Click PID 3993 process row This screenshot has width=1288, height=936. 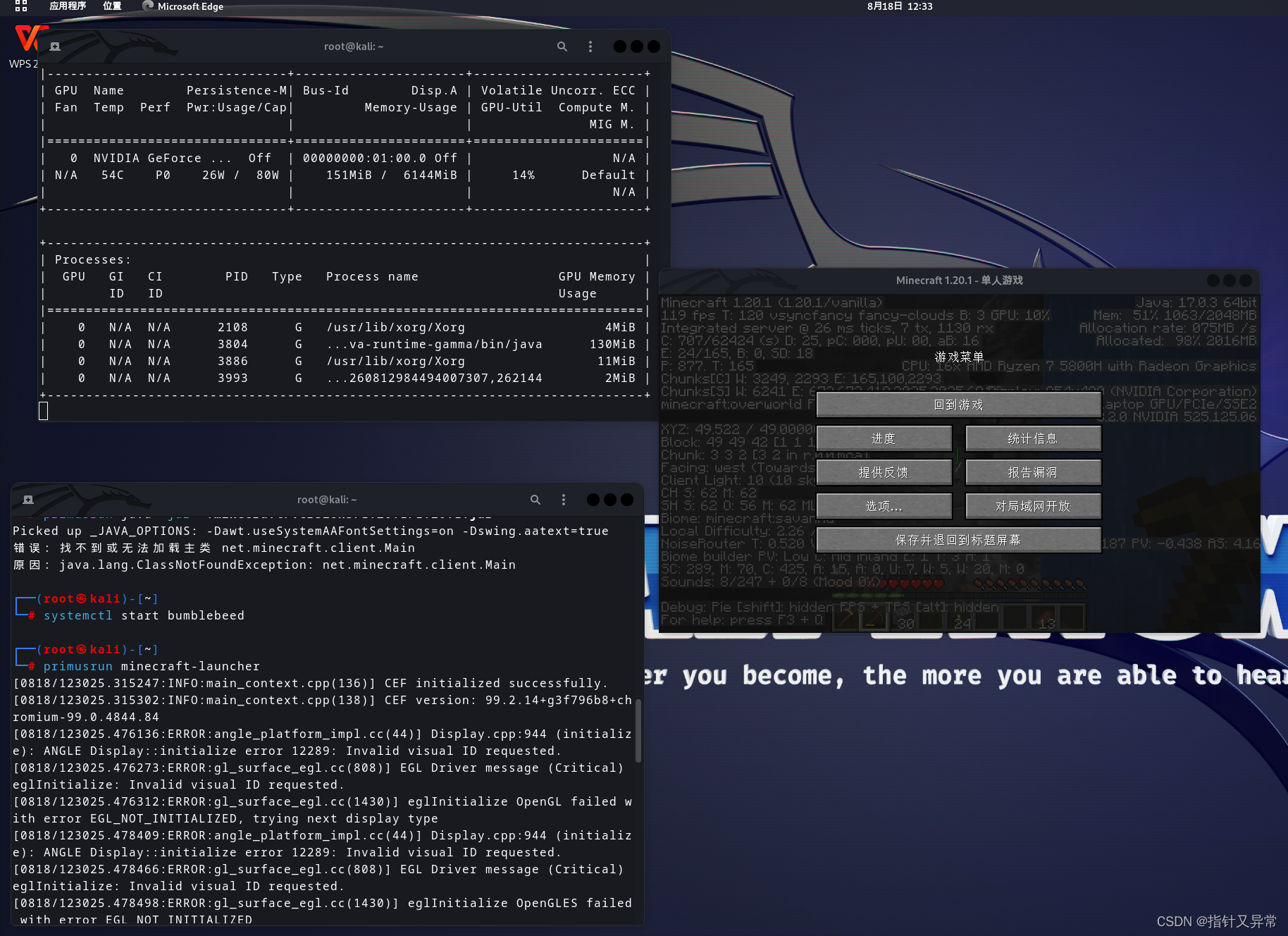345,378
